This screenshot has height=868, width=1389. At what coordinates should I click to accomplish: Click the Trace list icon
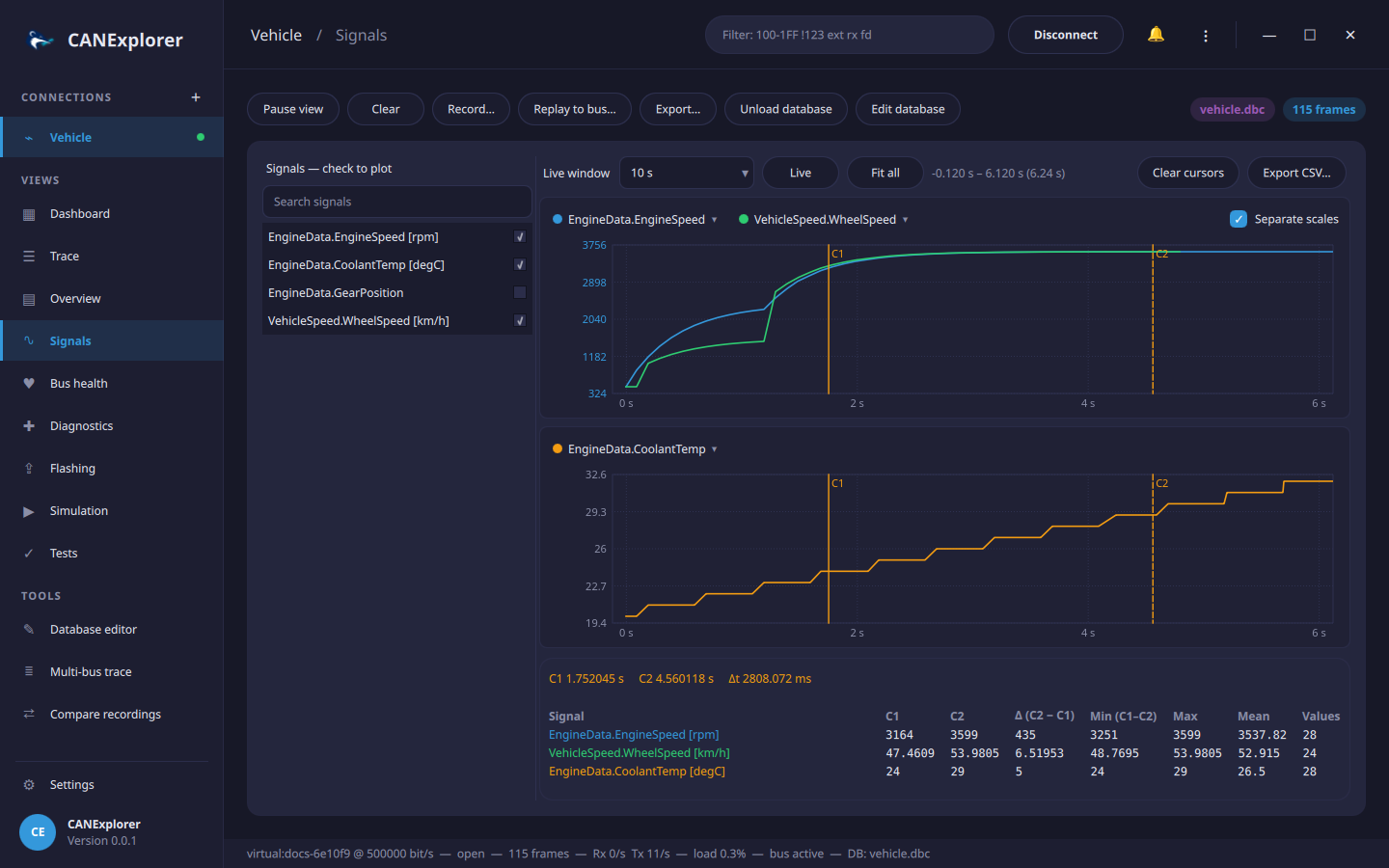[x=29, y=257]
